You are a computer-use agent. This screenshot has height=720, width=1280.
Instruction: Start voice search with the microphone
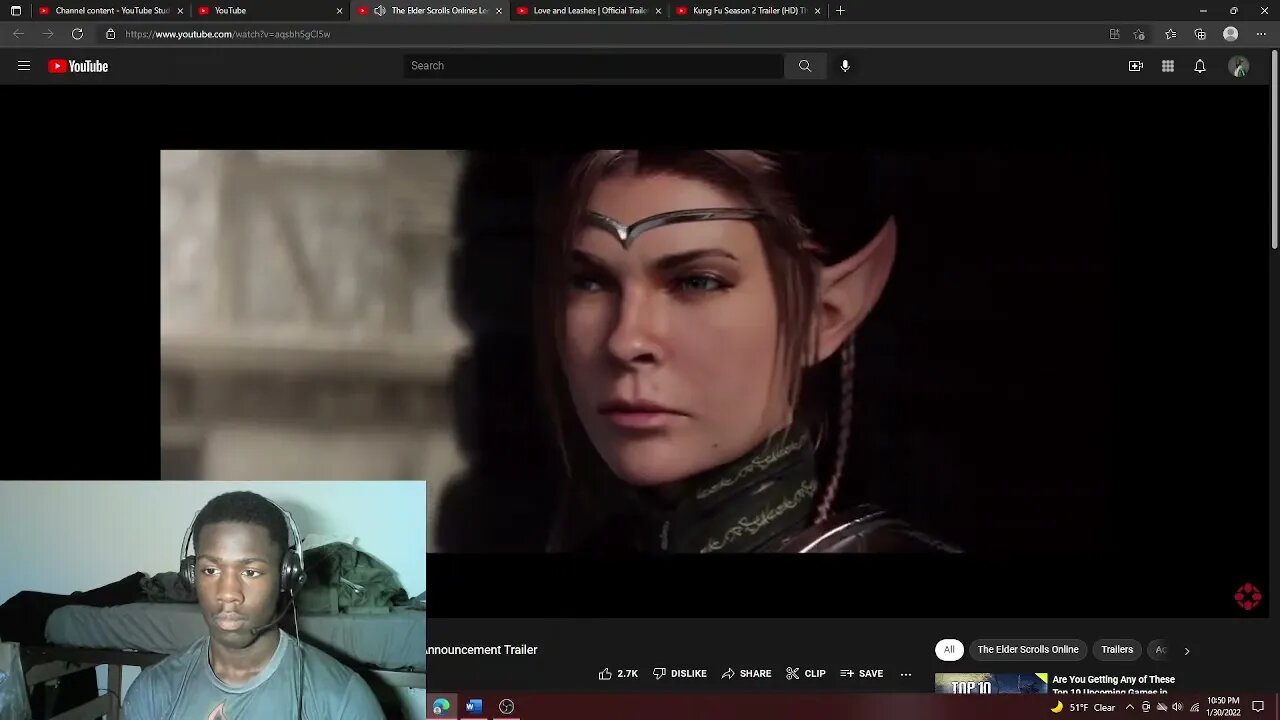pyautogui.click(x=845, y=66)
